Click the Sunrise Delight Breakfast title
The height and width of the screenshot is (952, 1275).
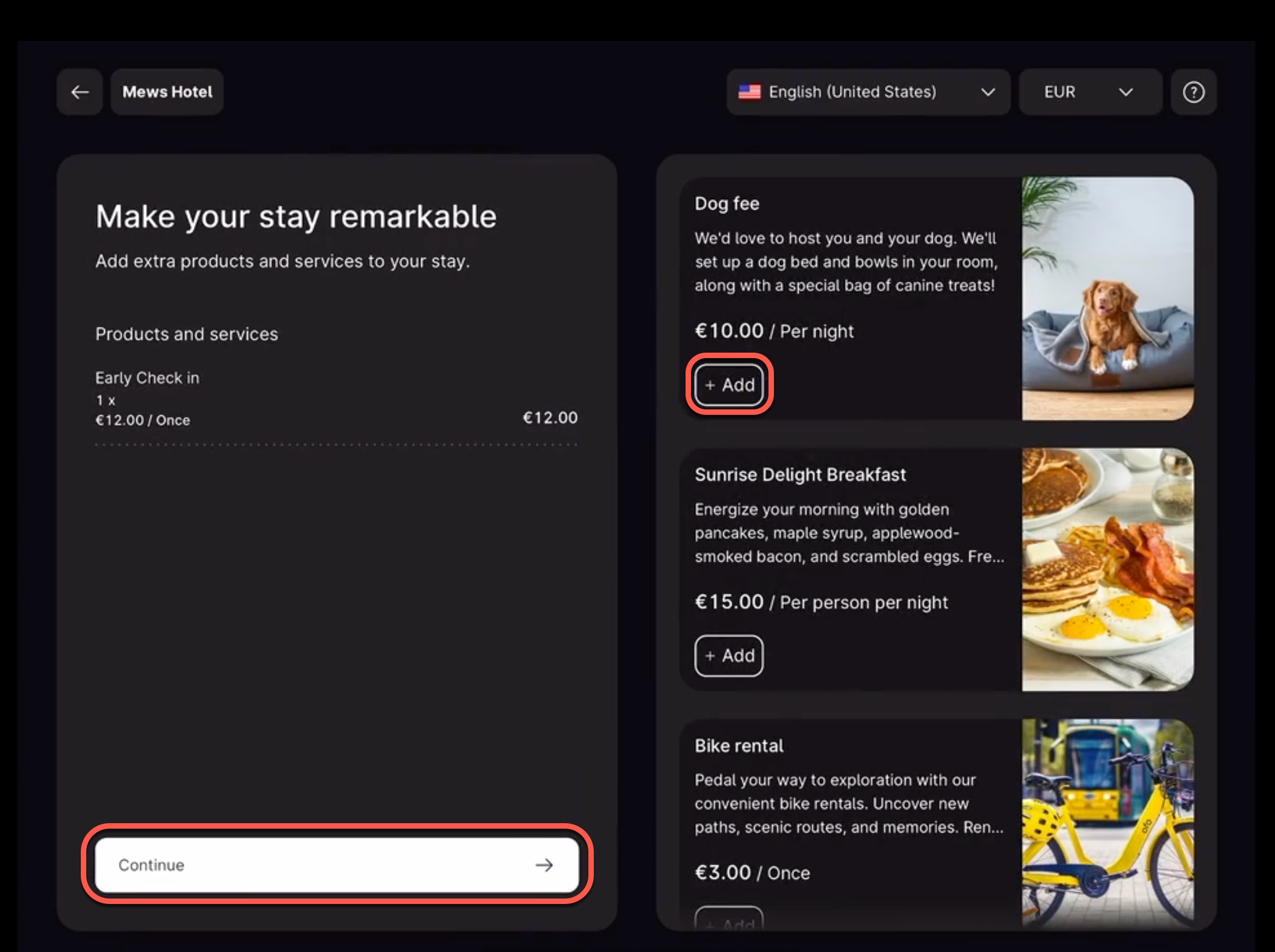click(800, 475)
